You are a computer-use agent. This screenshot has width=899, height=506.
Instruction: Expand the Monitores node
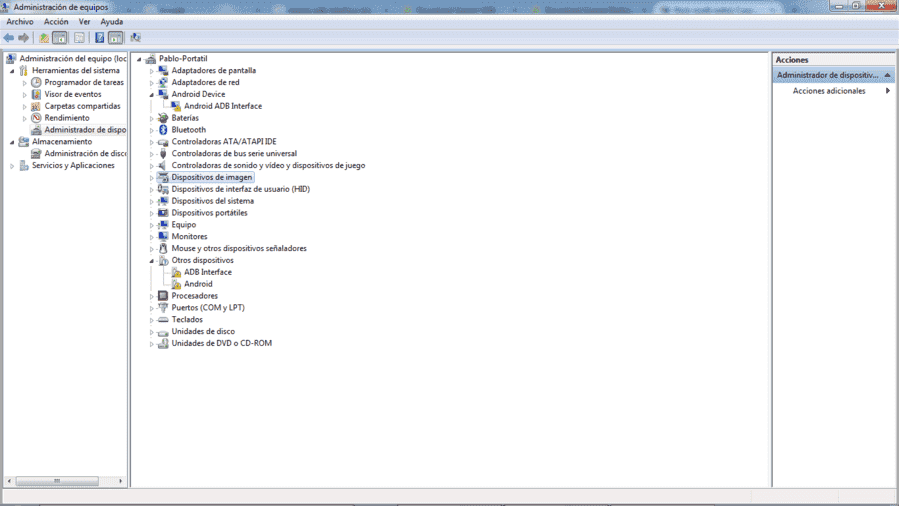(x=151, y=237)
